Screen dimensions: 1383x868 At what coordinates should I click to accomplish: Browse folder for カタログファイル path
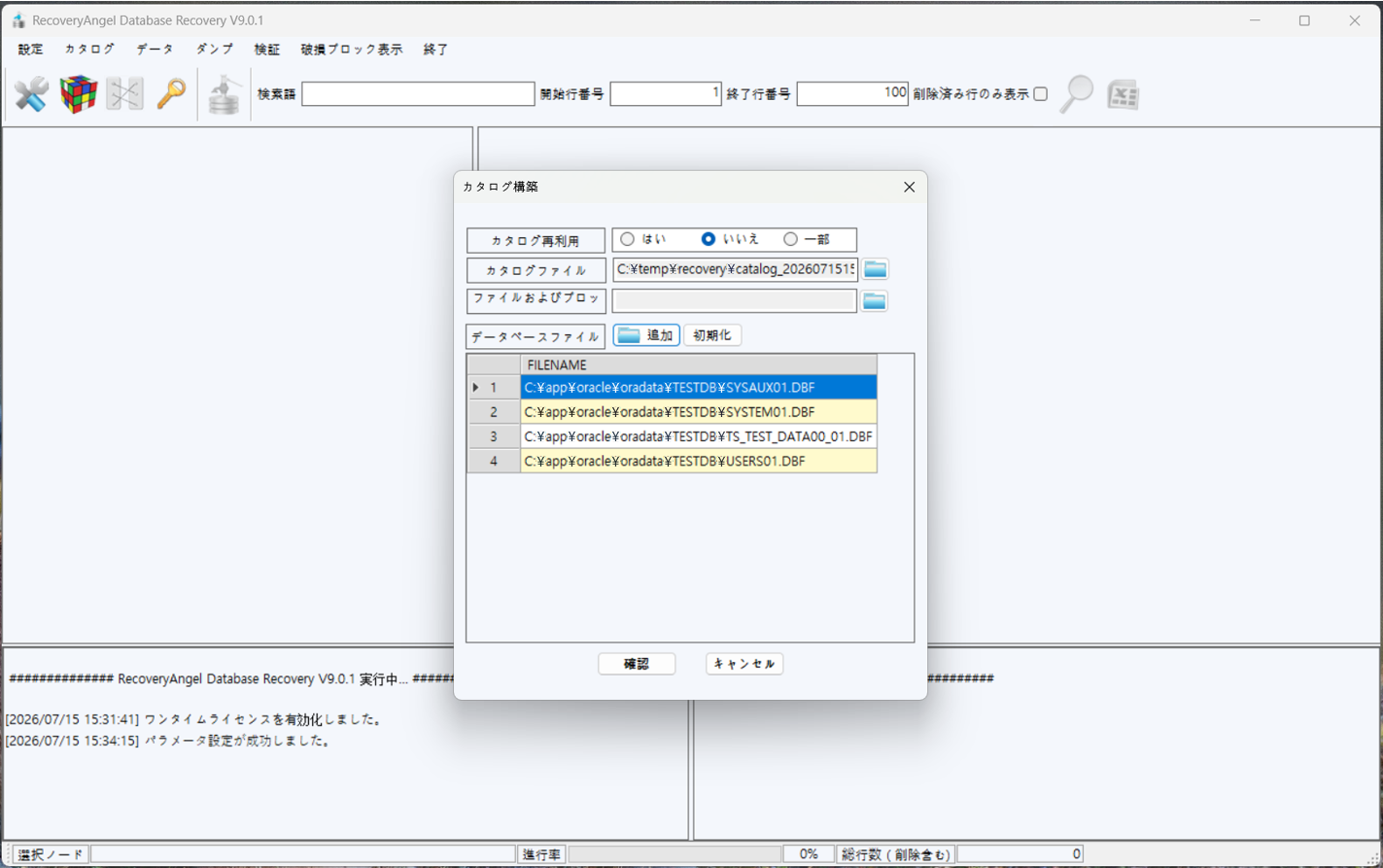876,269
